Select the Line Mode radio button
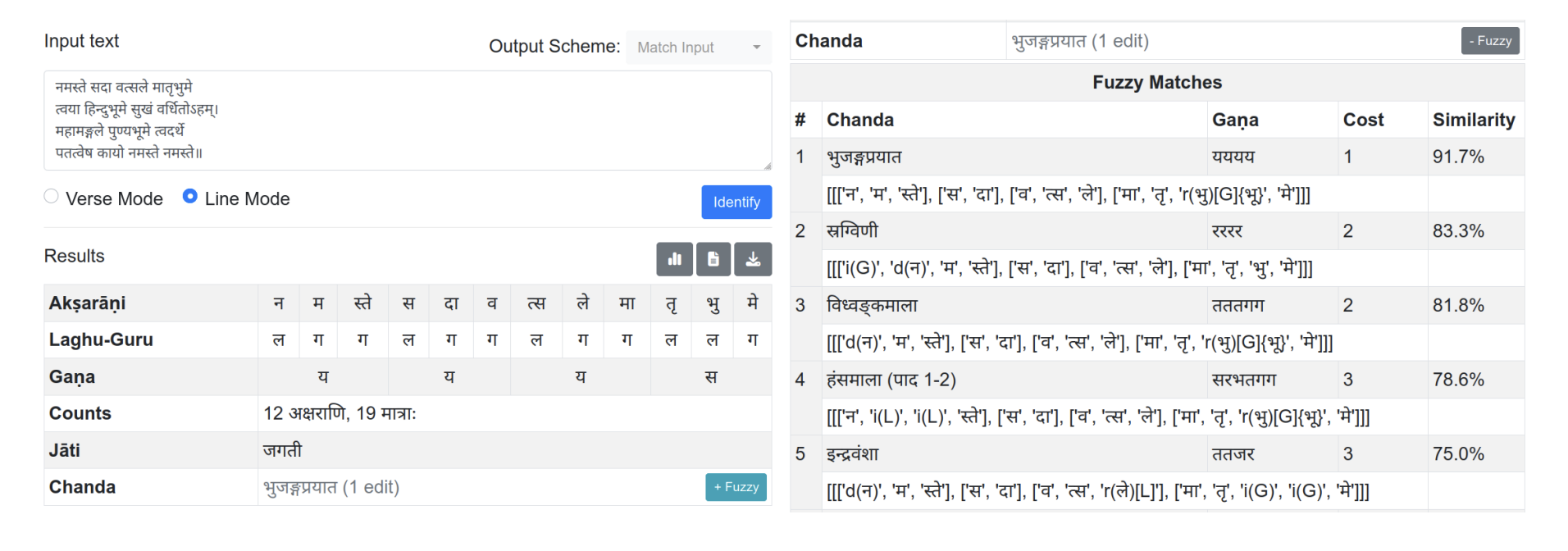The image size is (1568, 551). (190, 196)
